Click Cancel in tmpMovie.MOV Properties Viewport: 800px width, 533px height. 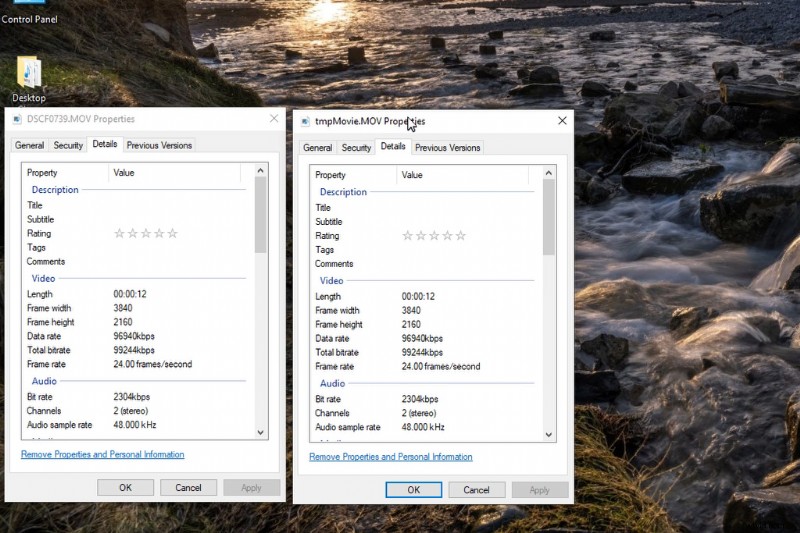point(477,490)
